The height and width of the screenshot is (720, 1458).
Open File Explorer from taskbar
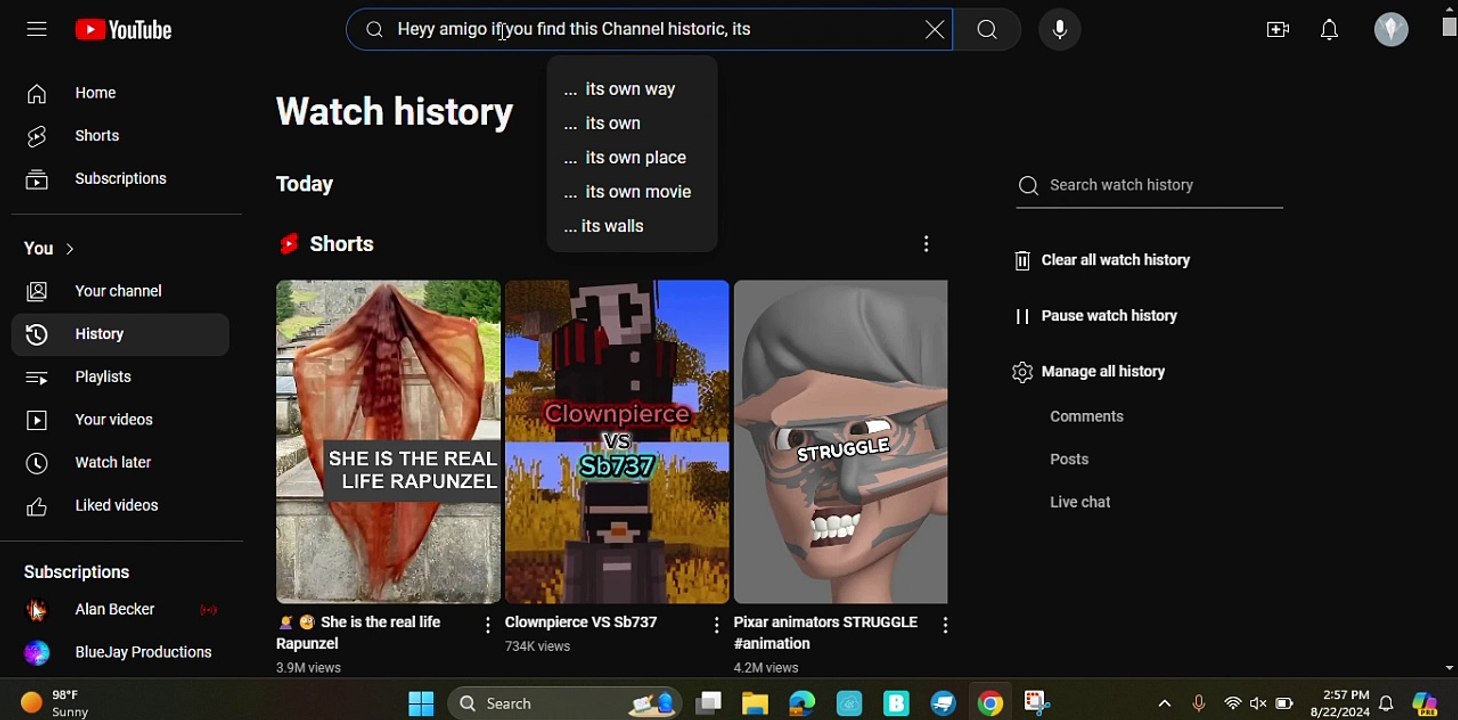pos(754,704)
